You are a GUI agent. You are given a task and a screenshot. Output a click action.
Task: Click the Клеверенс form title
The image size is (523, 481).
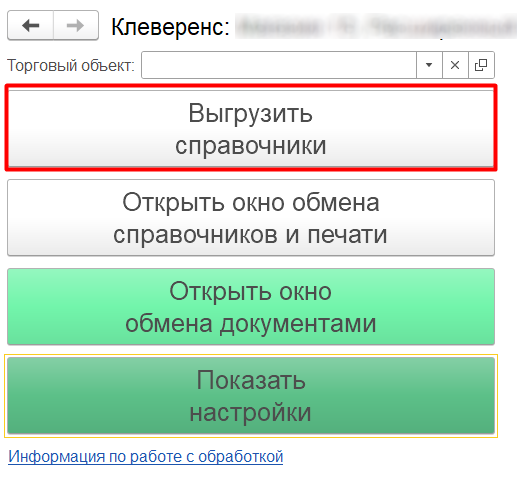170,27
